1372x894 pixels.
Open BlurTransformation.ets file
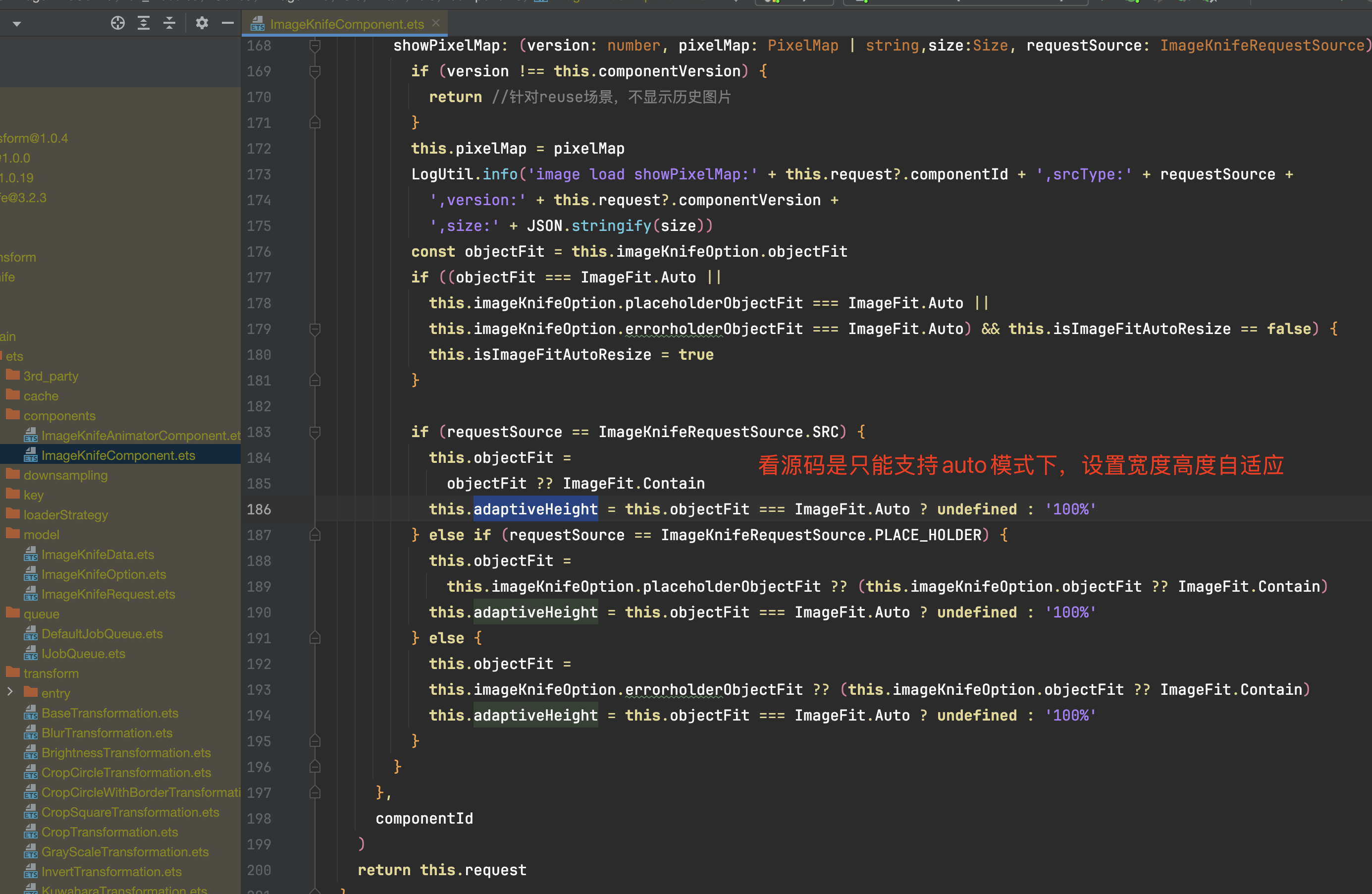98,732
